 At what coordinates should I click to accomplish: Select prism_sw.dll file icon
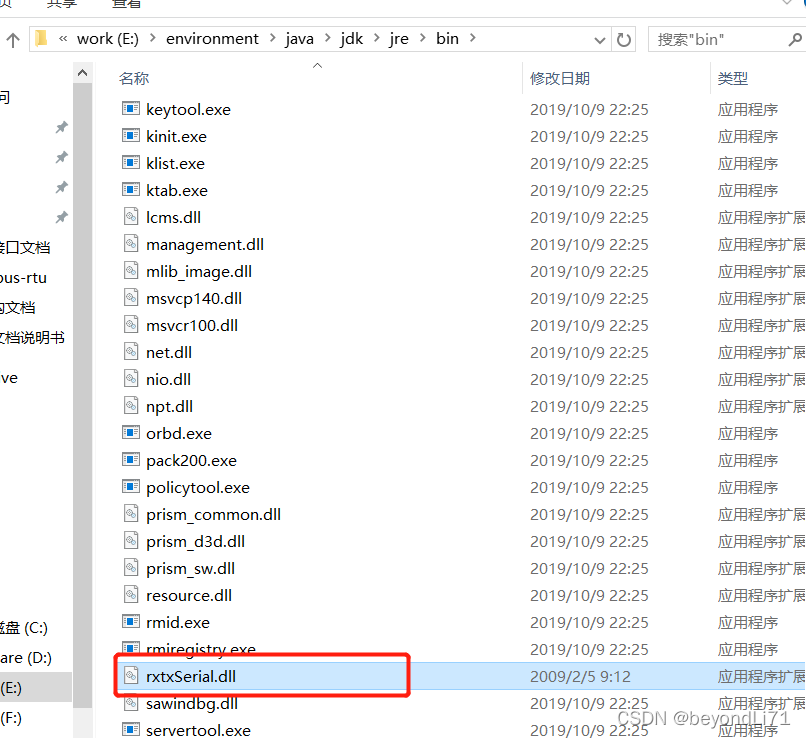click(131, 567)
